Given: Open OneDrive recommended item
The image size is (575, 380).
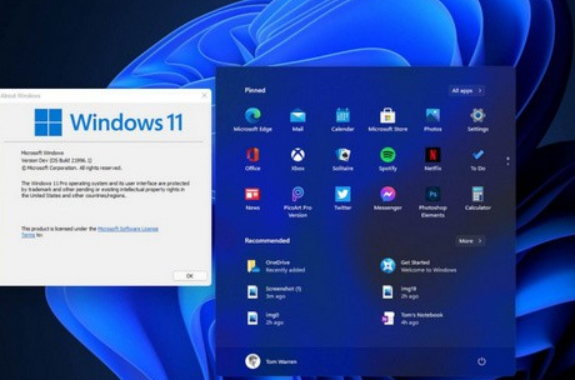Looking at the screenshot, I should click(276, 266).
